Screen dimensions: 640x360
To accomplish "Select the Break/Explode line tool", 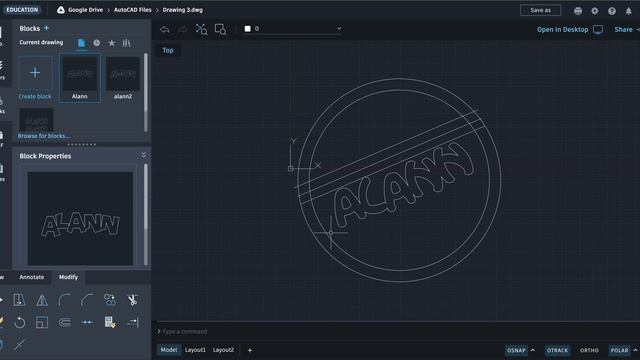I will click(x=19, y=344).
